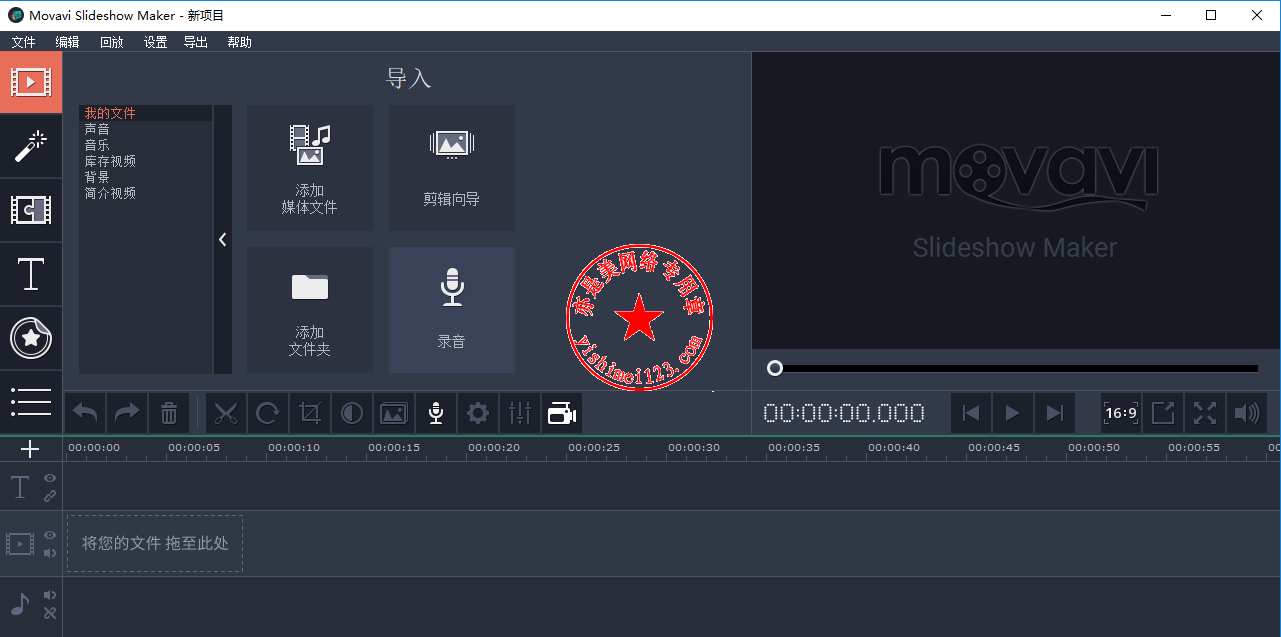Open the Color adjustments half-circle icon
Viewport: 1281px width, 637px height.
(x=352, y=413)
